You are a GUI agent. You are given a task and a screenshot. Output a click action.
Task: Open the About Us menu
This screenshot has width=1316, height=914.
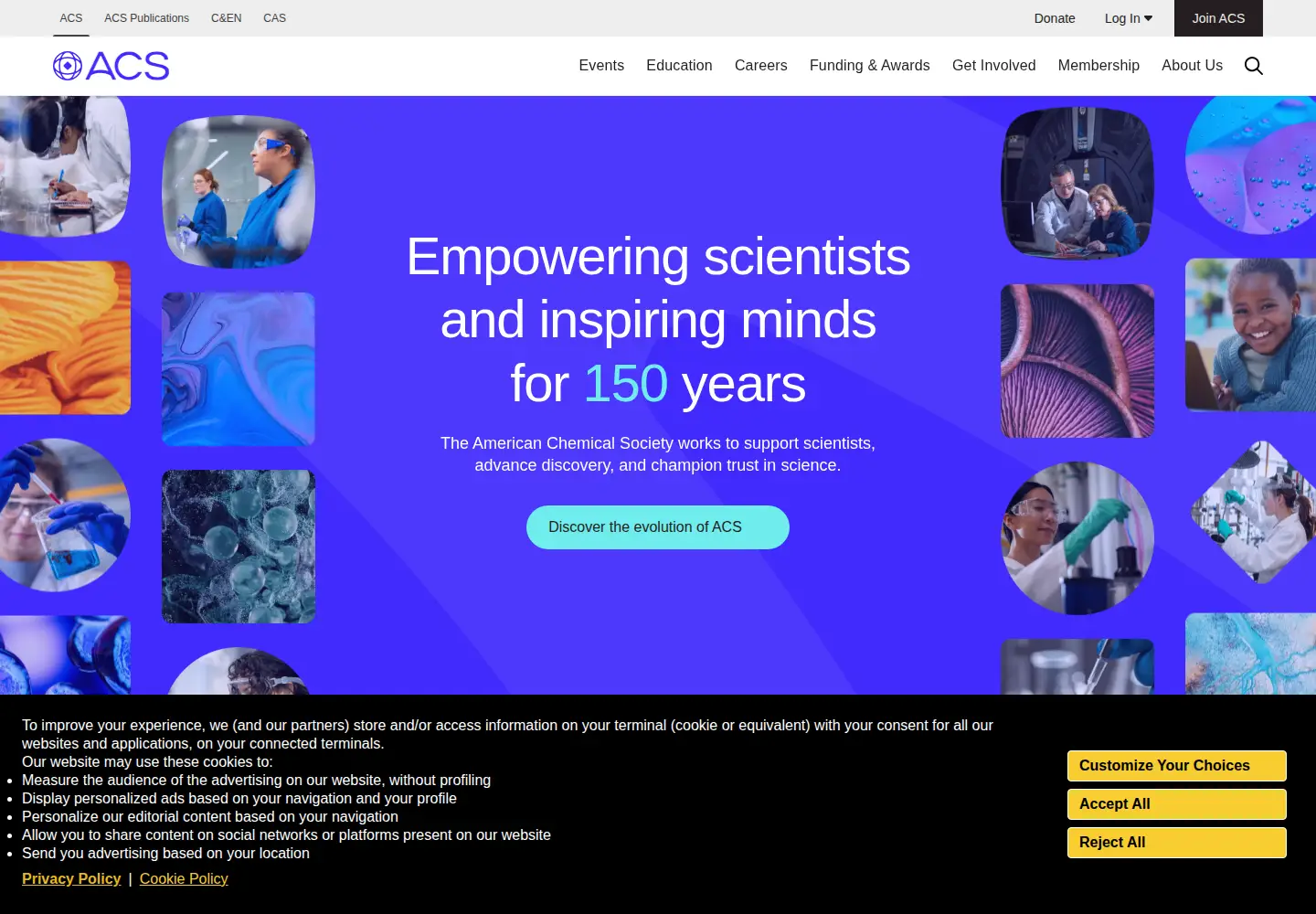(x=1192, y=66)
